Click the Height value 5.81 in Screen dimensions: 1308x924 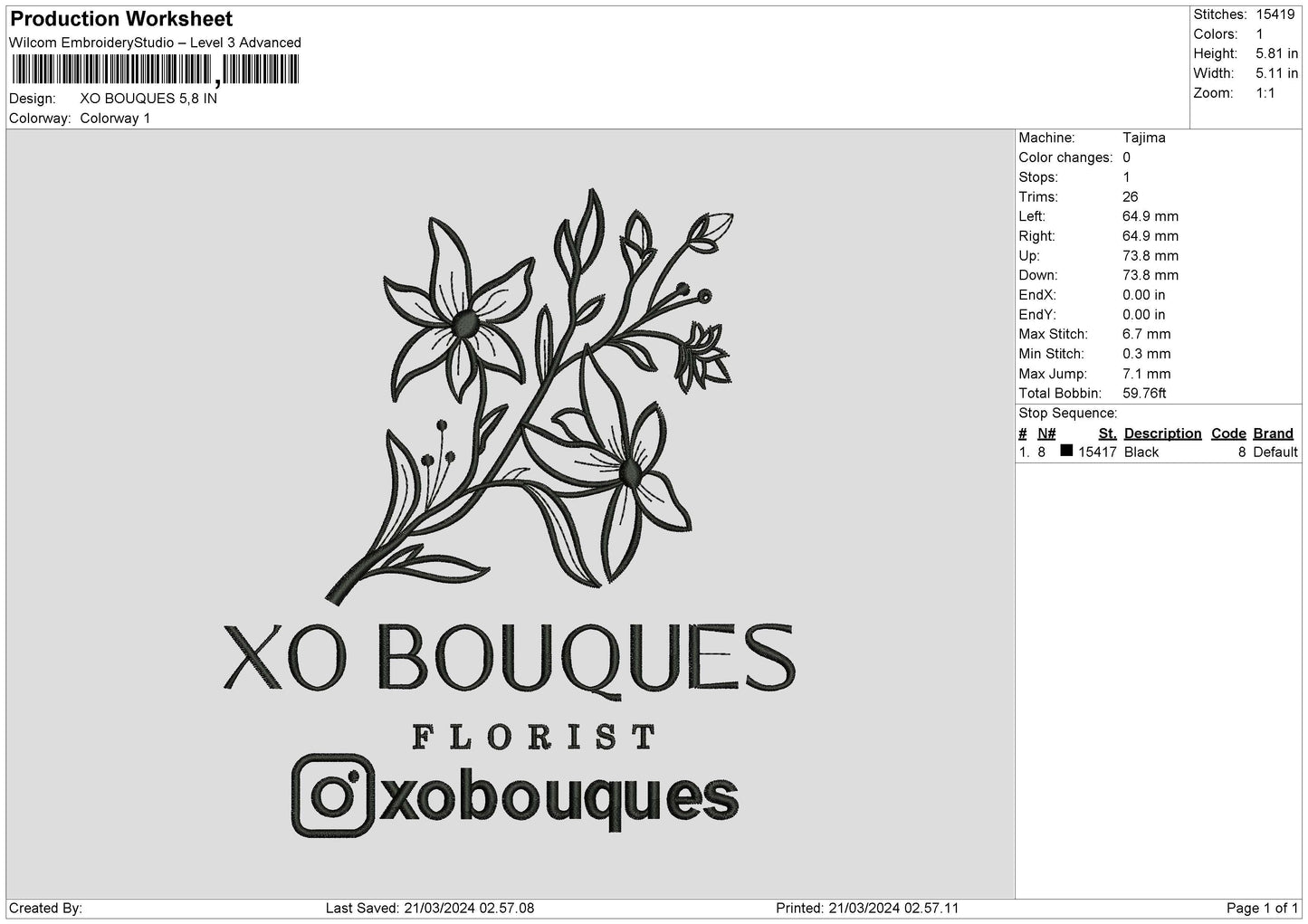(x=1276, y=54)
